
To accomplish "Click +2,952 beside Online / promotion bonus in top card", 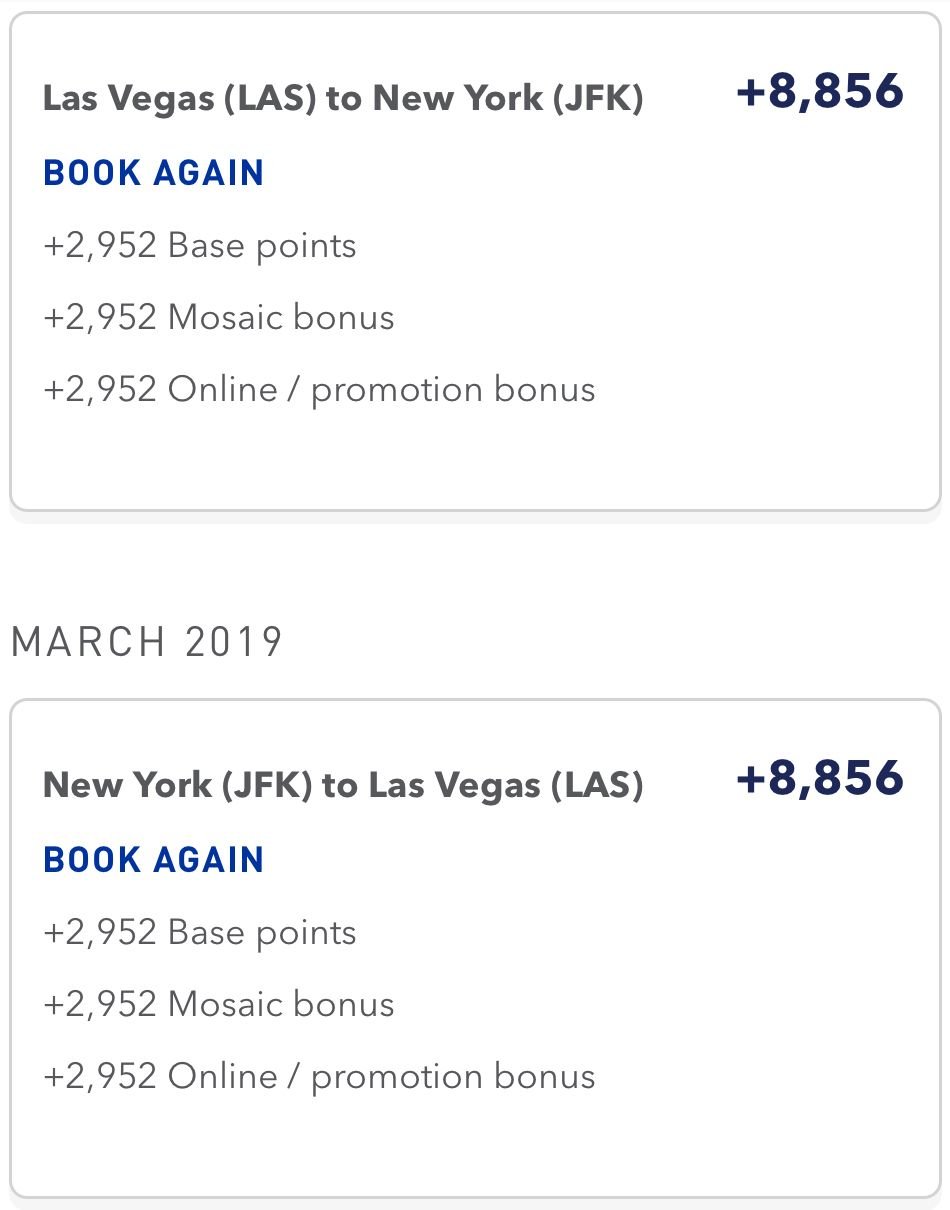I will tap(100, 390).
